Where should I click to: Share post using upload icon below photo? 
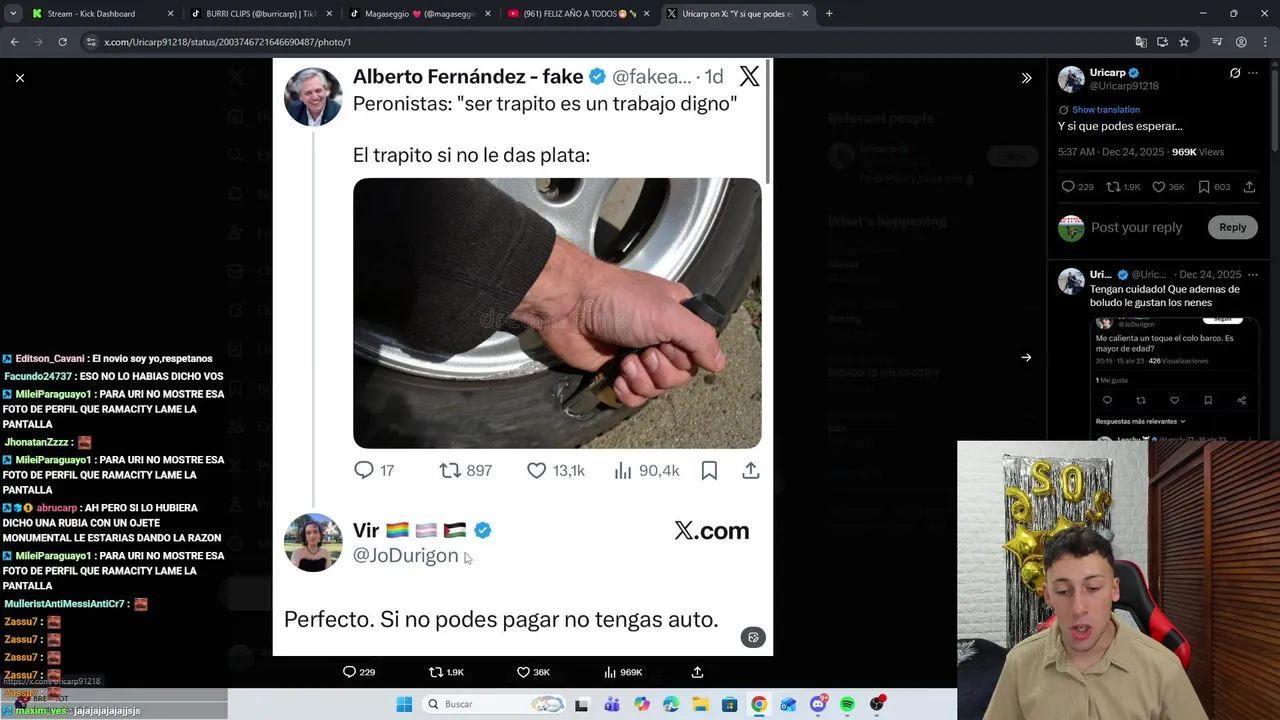[697, 672]
